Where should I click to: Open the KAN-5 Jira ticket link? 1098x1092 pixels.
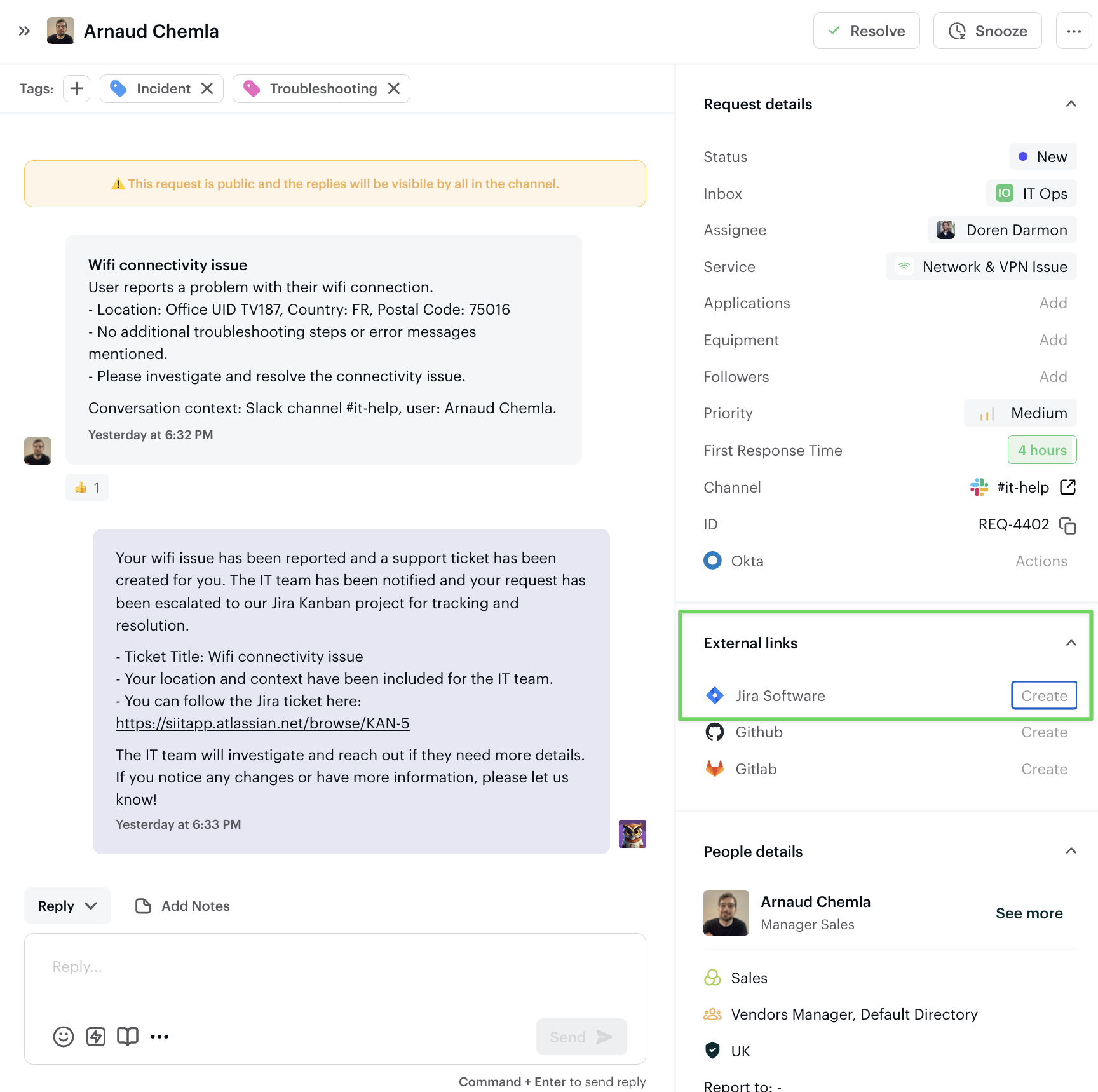pyautogui.click(x=262, y=723)
